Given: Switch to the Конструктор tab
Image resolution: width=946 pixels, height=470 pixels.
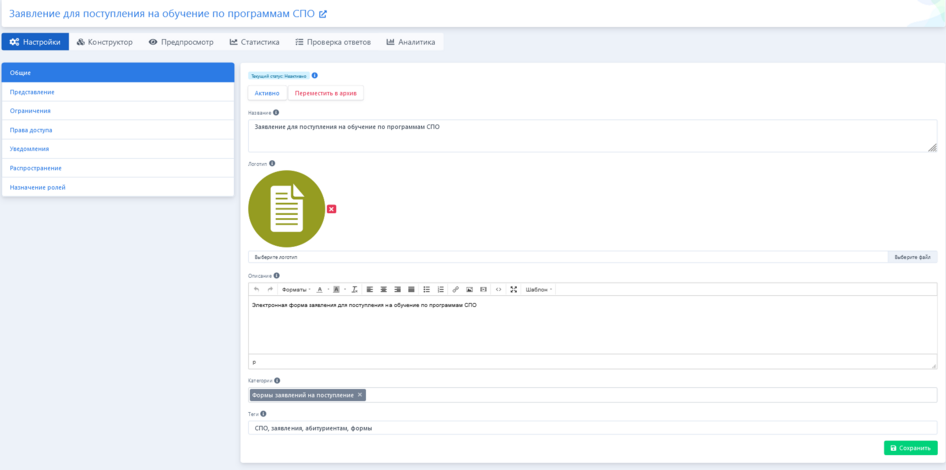Looking at the screenshot, I should coord(105,42).
